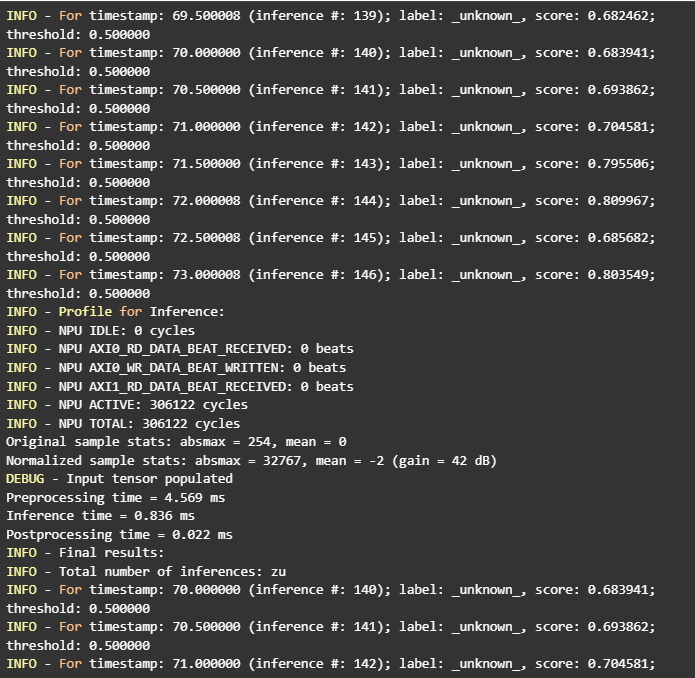Select the NPU AXI1_RD_DATA_BEAT_RECEIVED line

(180, 386)
